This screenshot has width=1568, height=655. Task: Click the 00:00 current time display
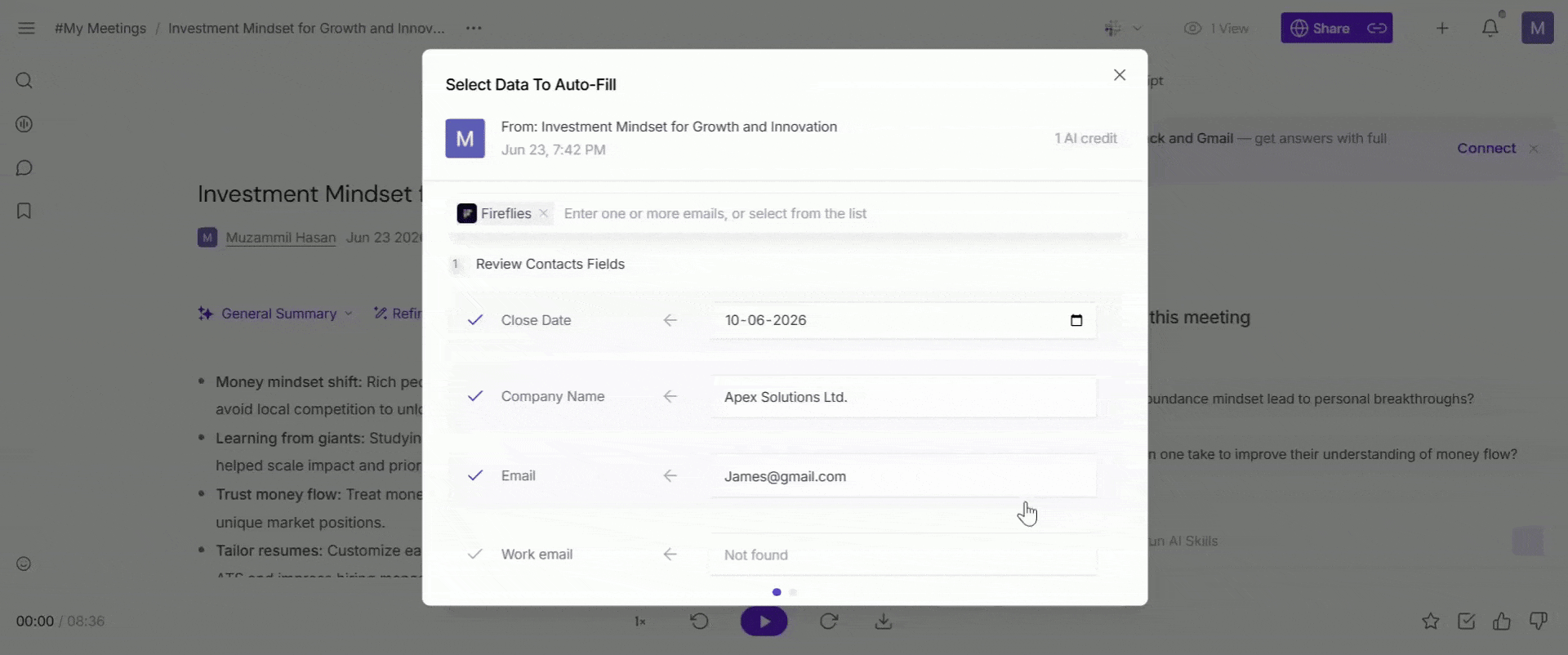(35, 622)
